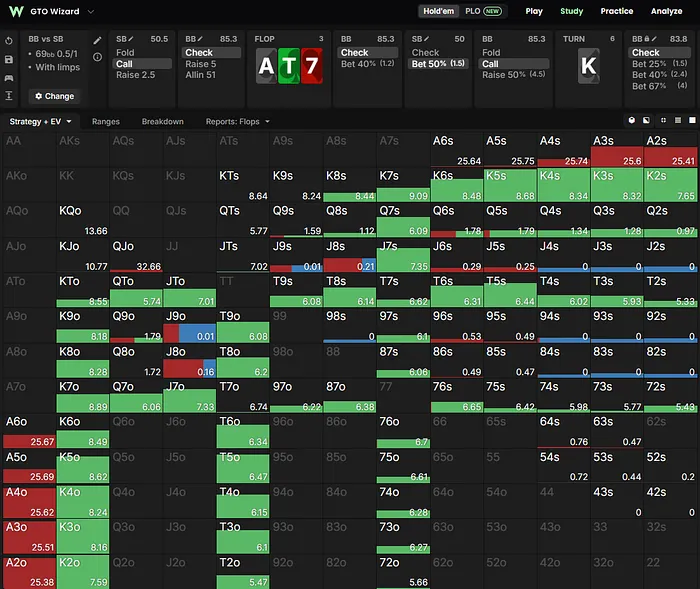Click the K7o cell with 8.89
This screenshot has width=700, height=589.
(83, 396)
